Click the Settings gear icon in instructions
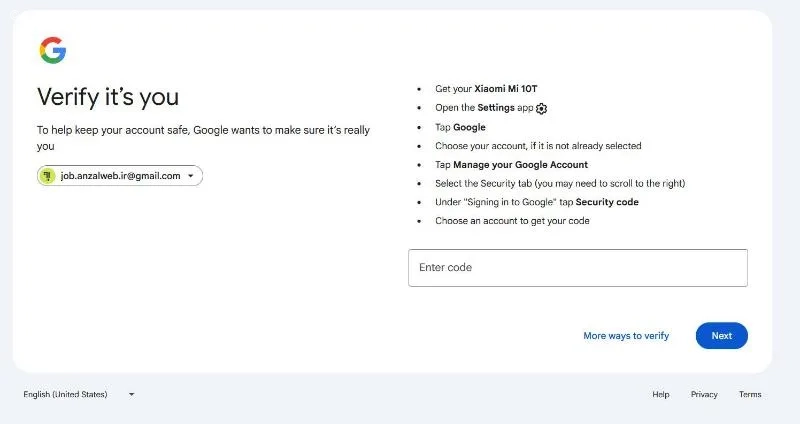 pos(541,109)
